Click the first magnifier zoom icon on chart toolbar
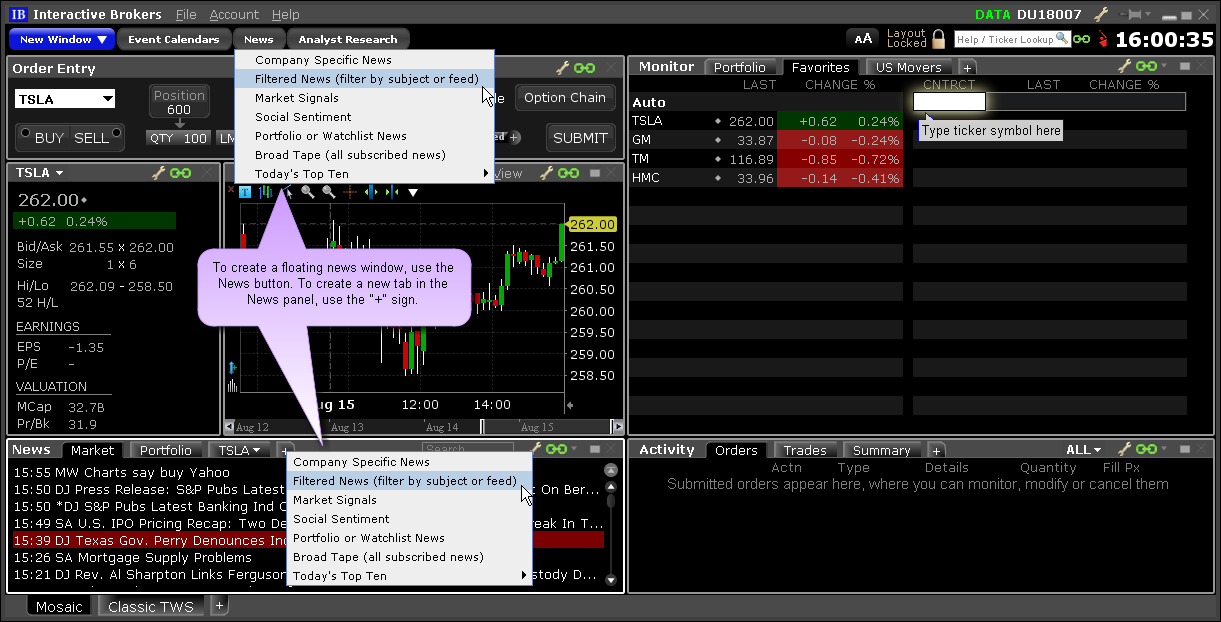This screenshot has height=622, width=1221. (308, 192)
